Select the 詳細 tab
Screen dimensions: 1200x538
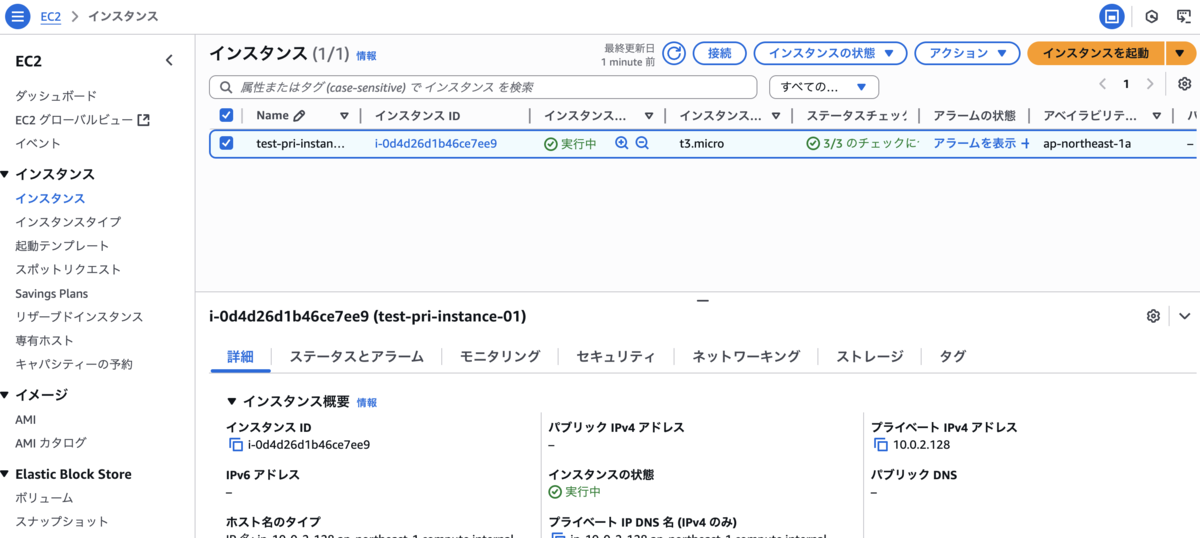(x=240, y=356)
